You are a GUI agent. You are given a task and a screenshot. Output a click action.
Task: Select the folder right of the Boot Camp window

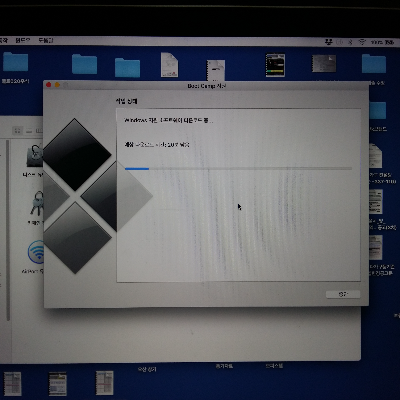tap(378, 111)
